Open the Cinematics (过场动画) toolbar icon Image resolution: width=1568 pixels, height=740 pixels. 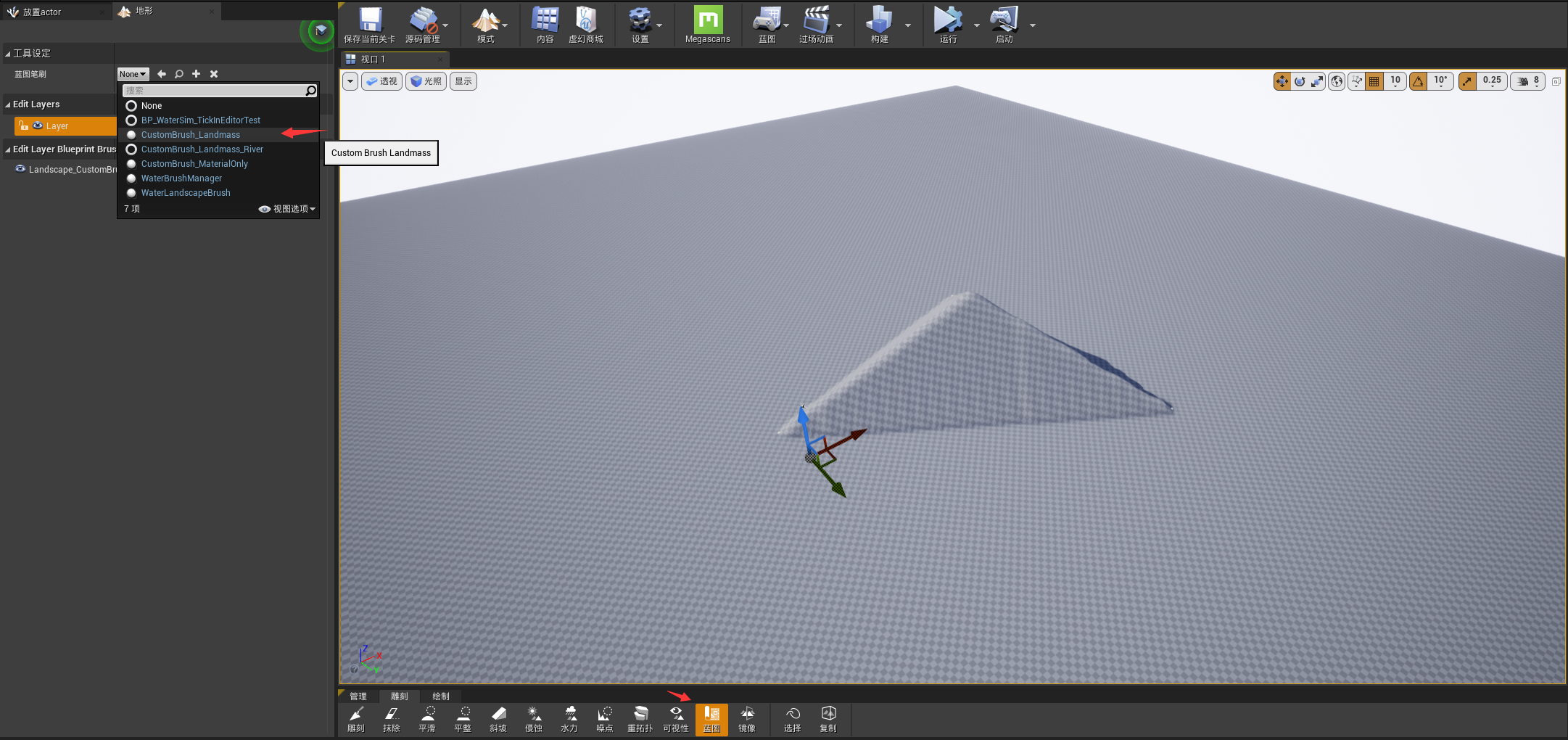pos(817,25)
